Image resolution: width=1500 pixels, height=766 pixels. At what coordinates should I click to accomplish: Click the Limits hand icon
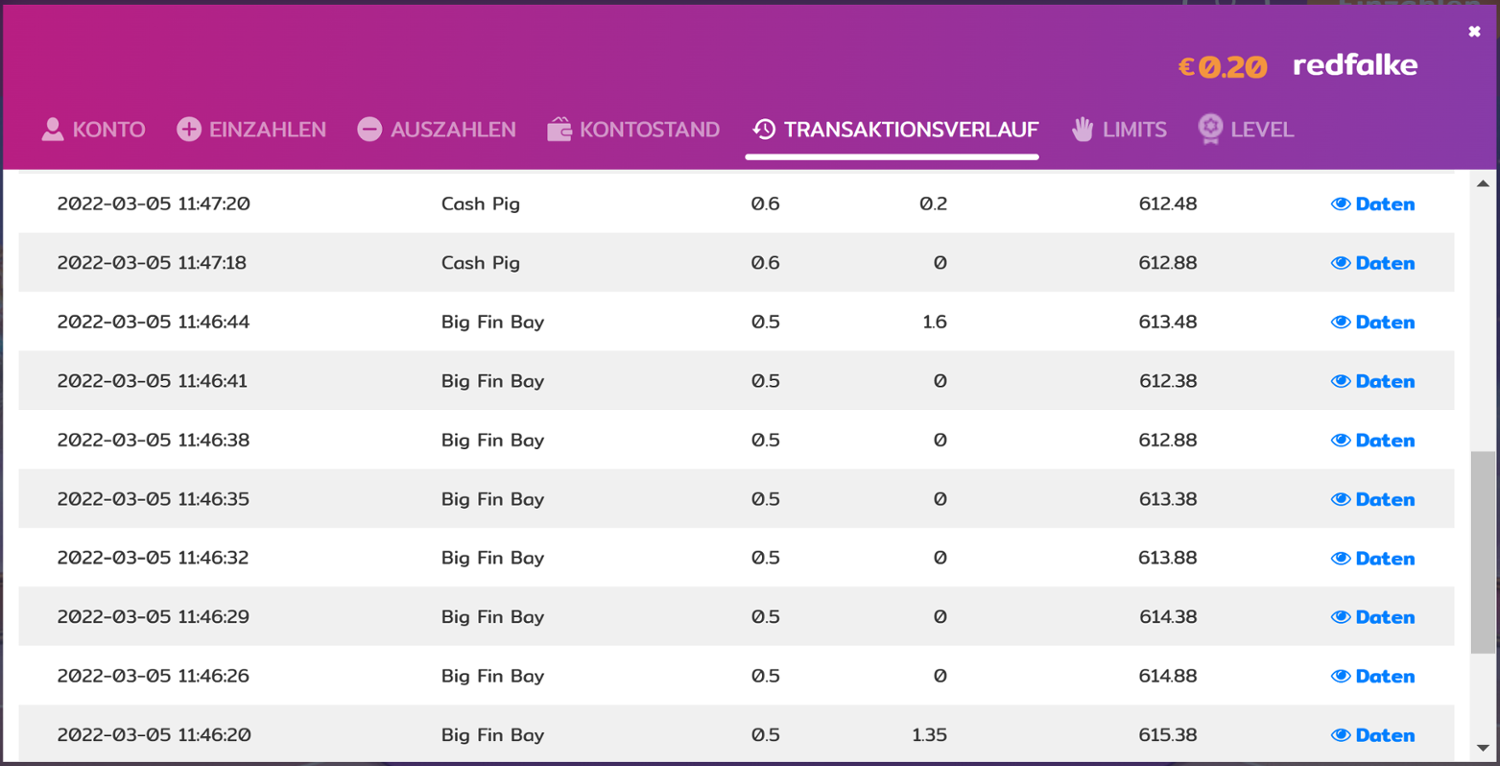click(x=1083, y=129)
